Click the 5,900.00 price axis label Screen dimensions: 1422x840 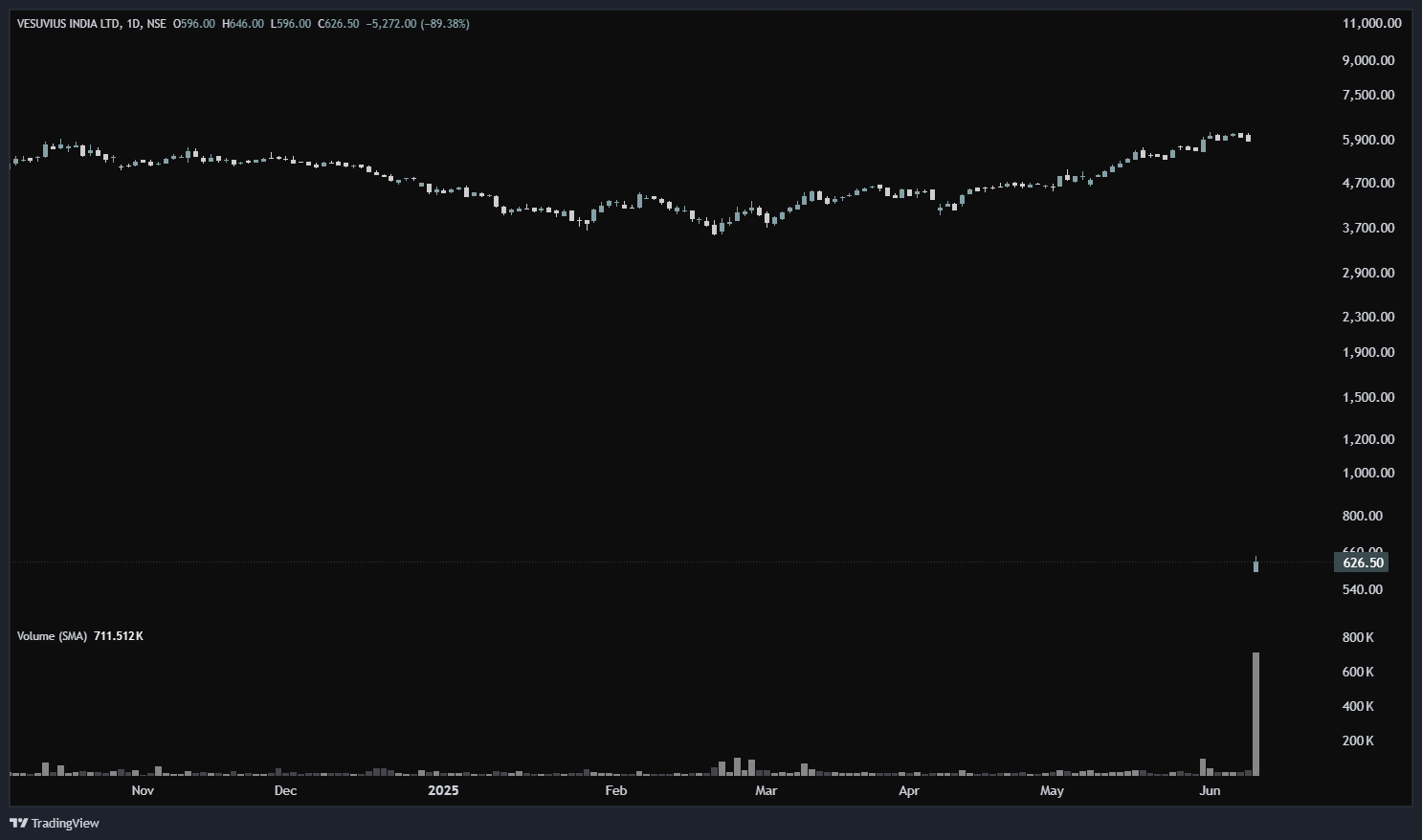(x=1368, y=140)
